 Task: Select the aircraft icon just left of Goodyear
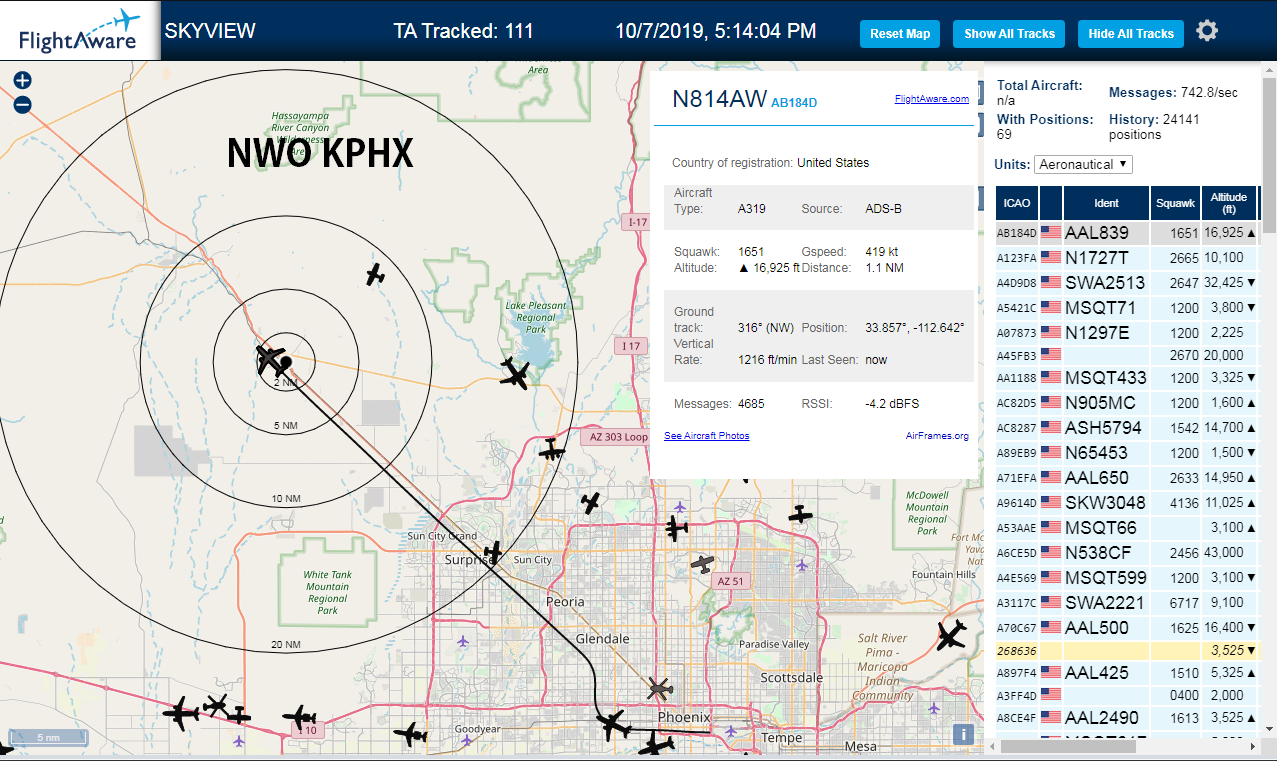click(410, 734)
